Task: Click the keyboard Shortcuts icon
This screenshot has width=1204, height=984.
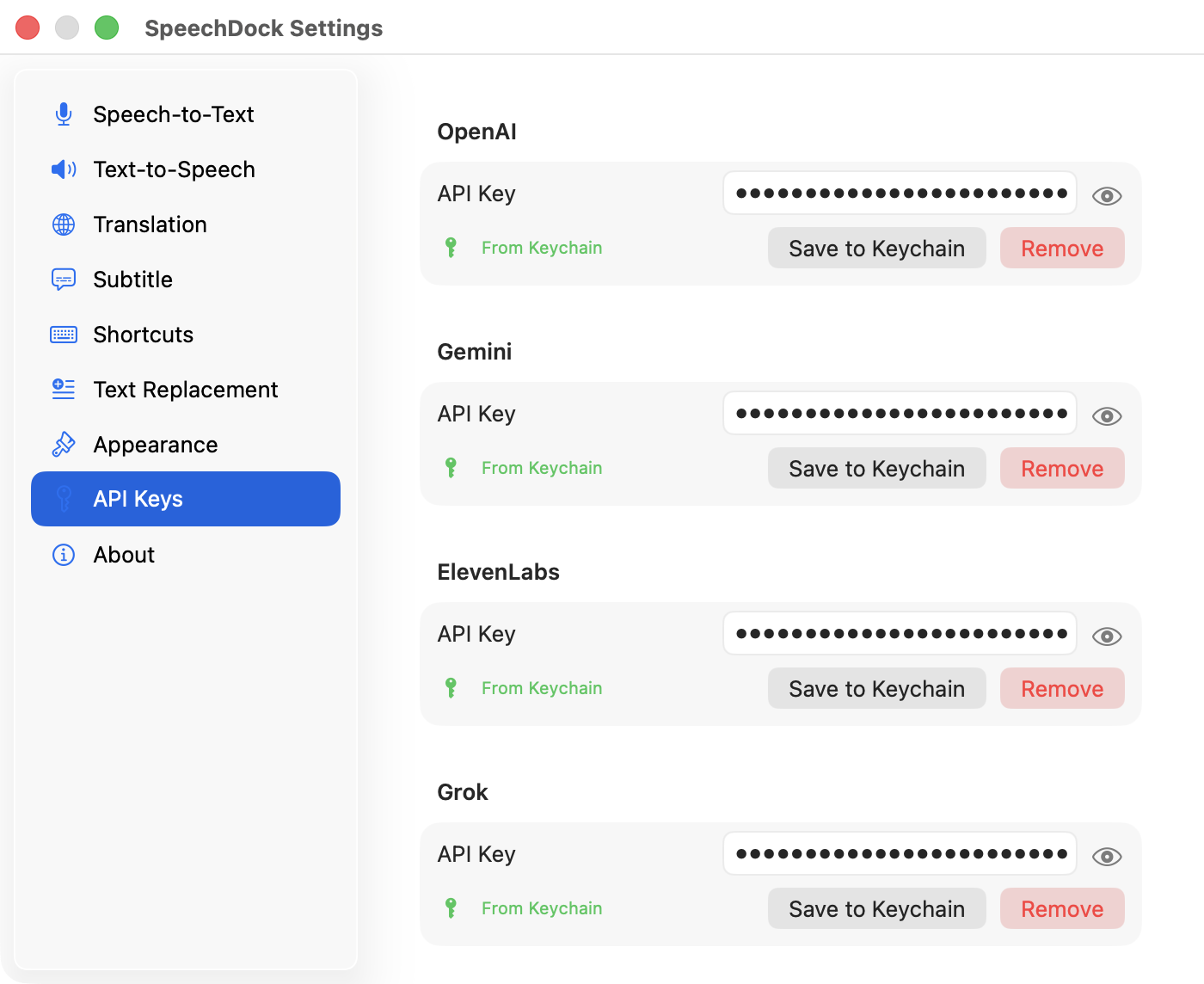Action: [x=62, y=335]
